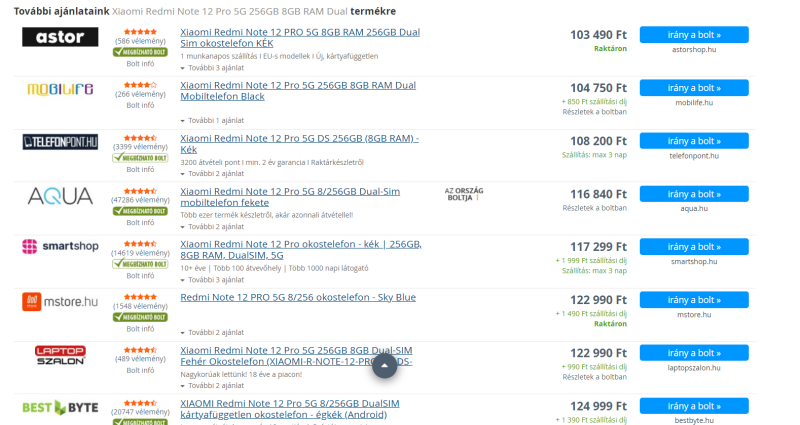Click the star rating for mstore.hu
Screen dimensions: 800x425
(x=140, y=297)
